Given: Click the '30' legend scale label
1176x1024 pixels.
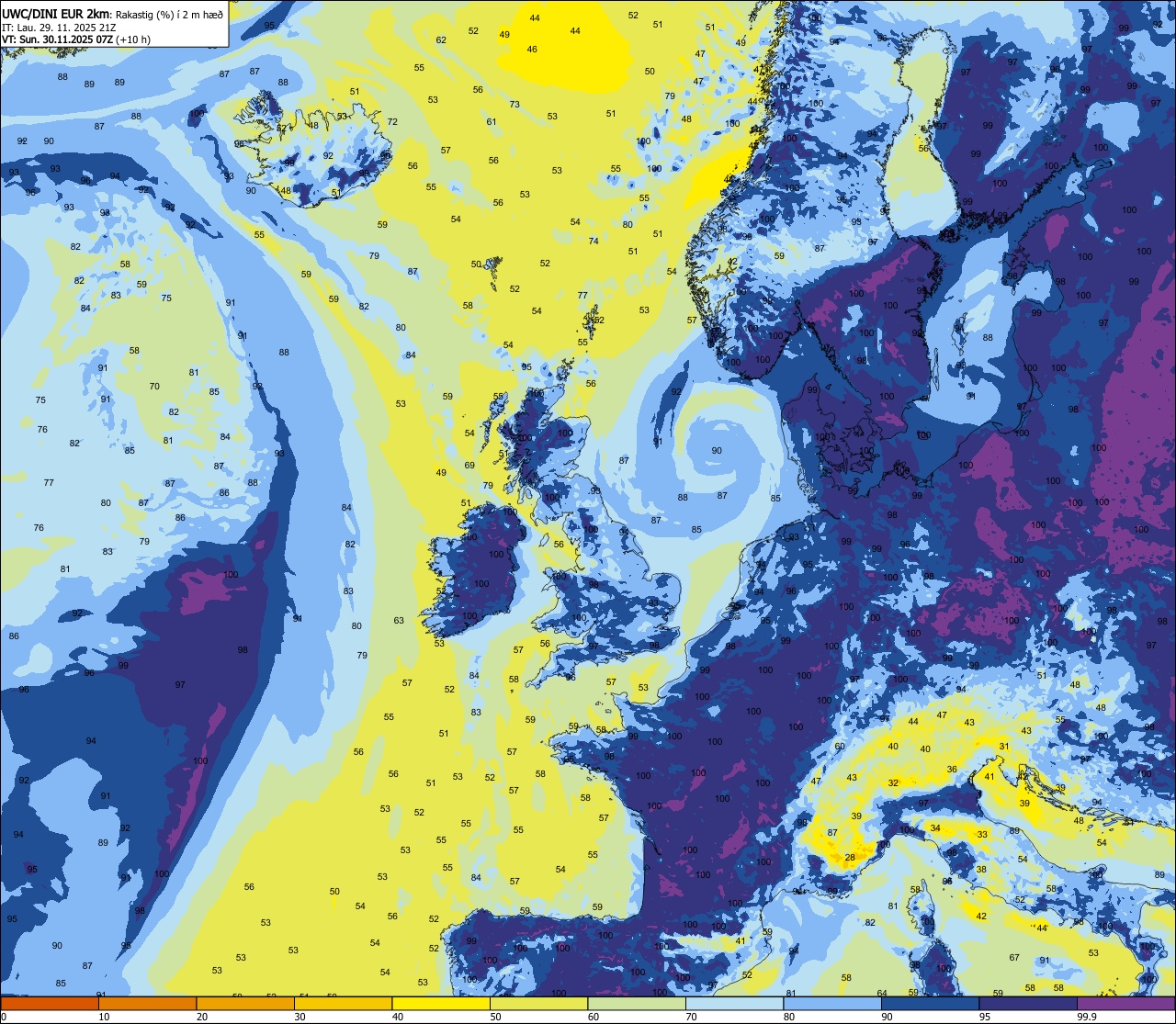Looking at the screenshot, I should (300, 1017).
